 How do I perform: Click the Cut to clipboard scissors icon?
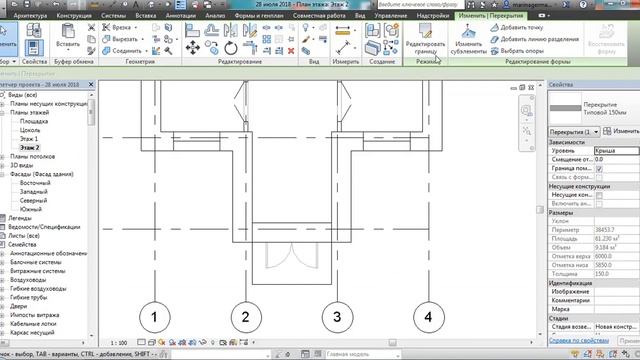(92, 27)
